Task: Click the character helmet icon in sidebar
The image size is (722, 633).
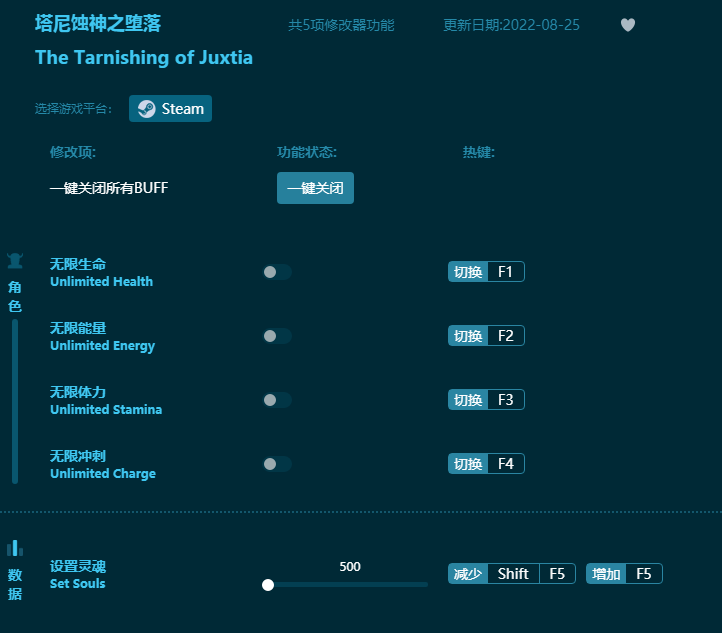Action: coord(15,261)
